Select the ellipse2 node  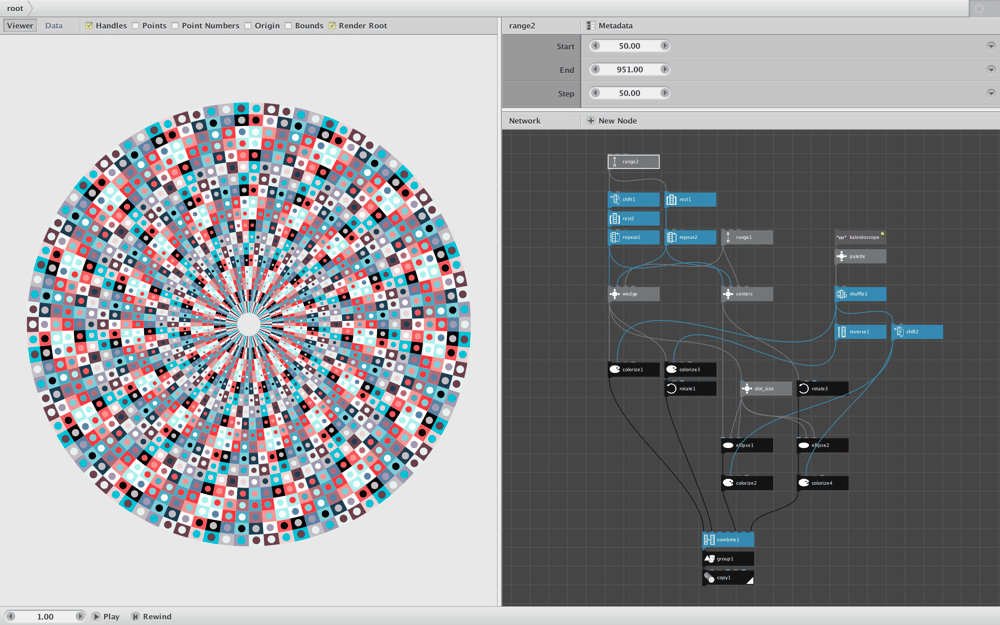click(x=823, y=445)
